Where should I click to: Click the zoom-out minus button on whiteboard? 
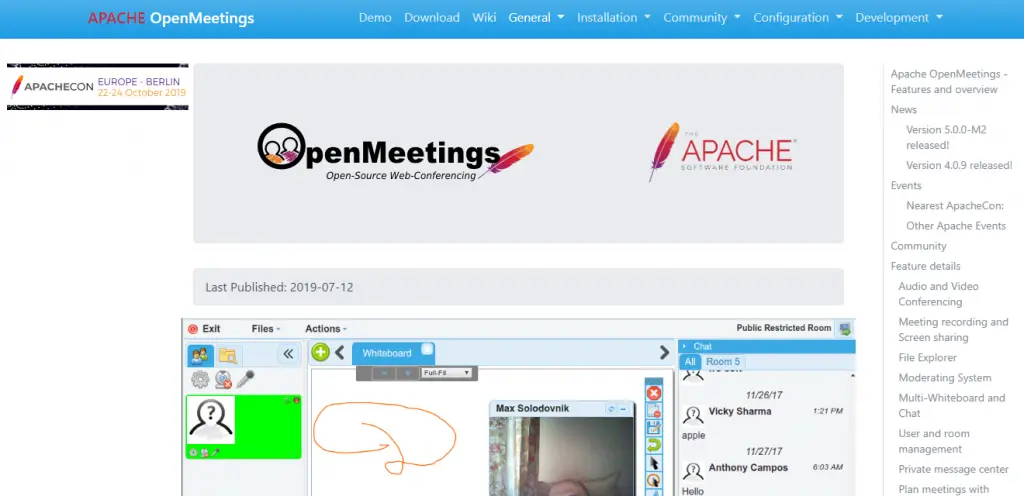[x=384, y=373]
